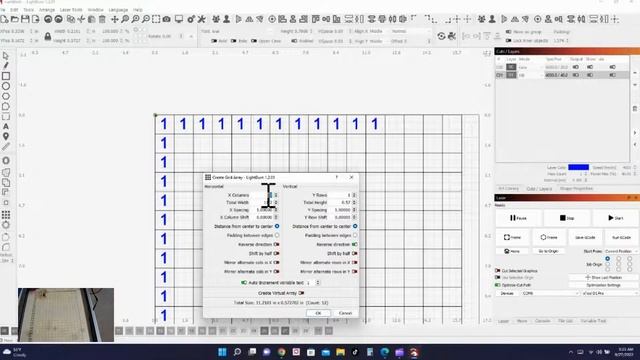Adjust auto-increment value spinner

click(x=318, y=282)
